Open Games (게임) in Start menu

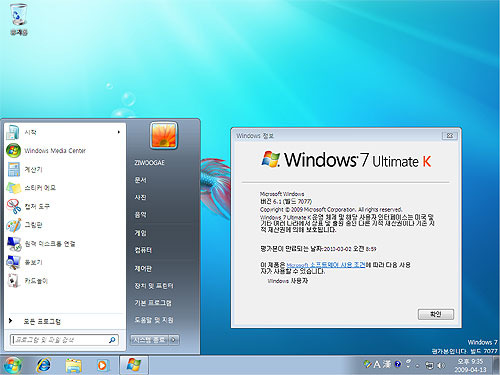(x=140, y=233)
